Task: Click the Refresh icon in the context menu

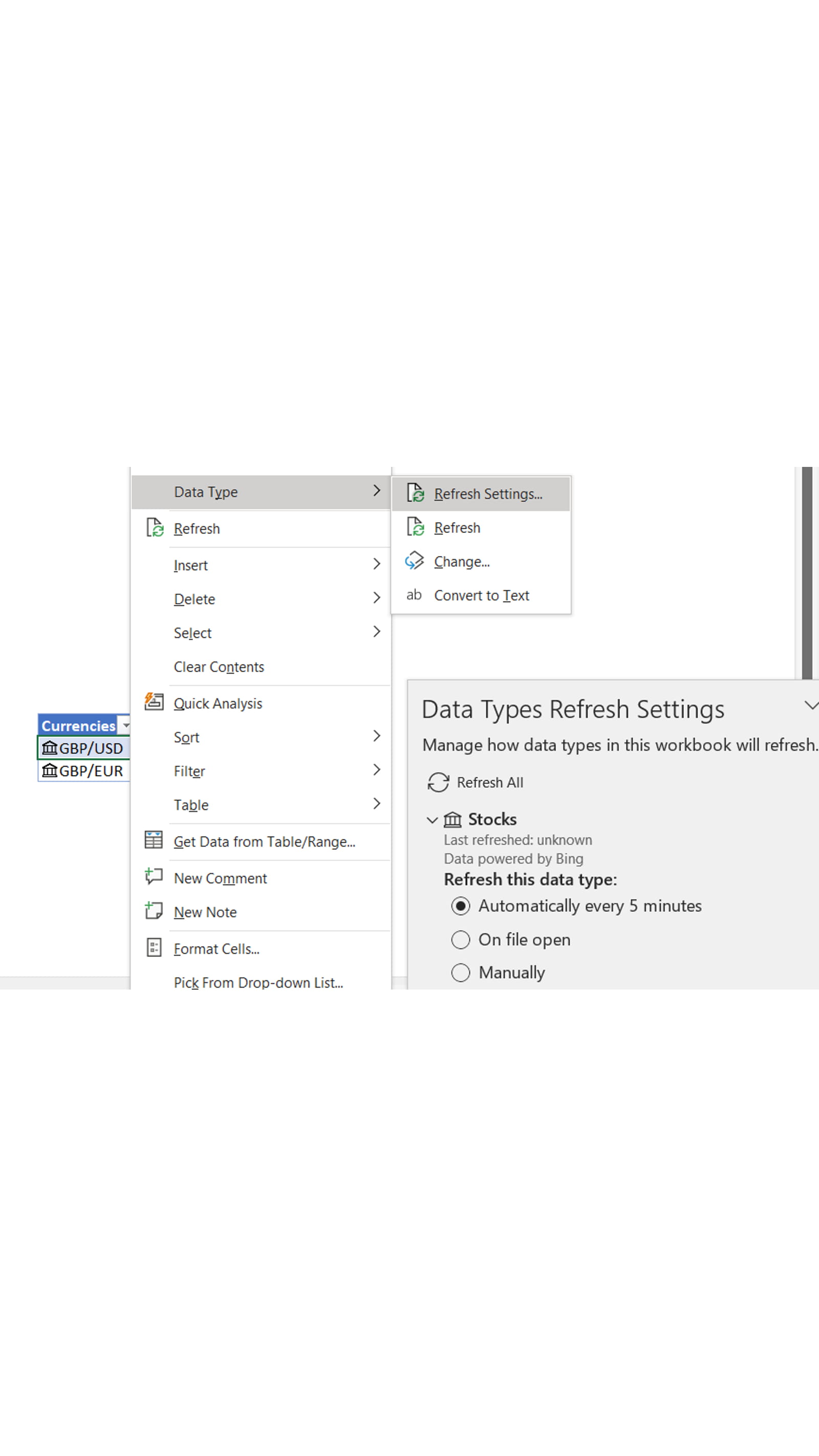Action: (x=156, y=528)
